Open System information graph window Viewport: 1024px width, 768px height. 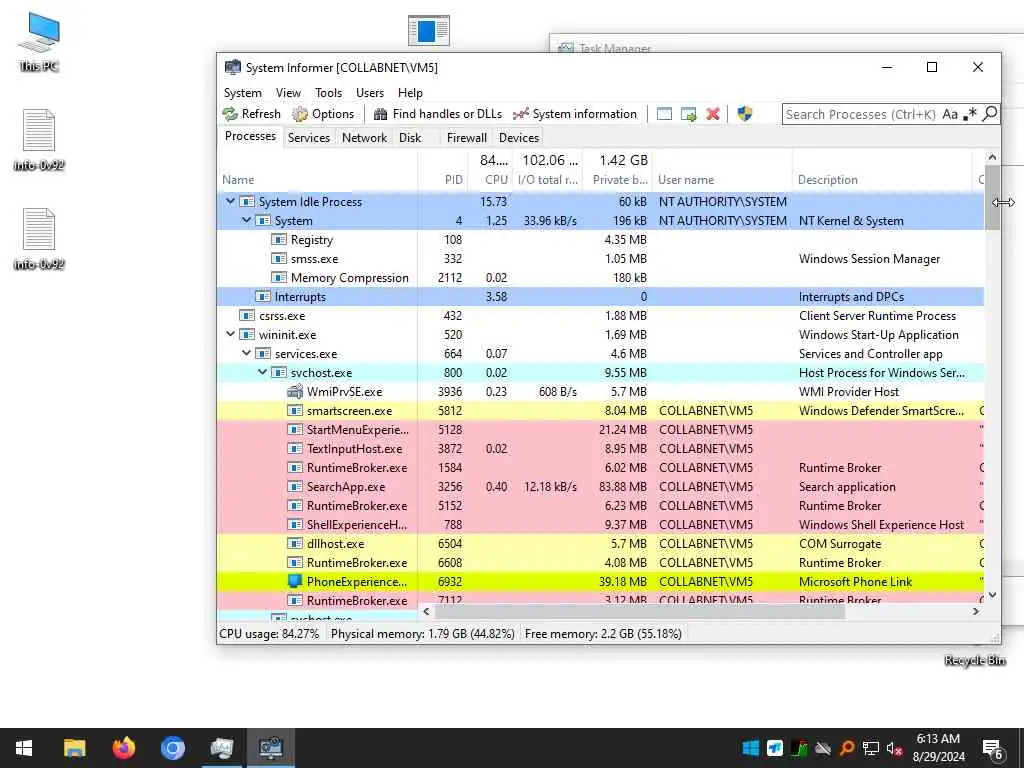click(x=575, y=114)
